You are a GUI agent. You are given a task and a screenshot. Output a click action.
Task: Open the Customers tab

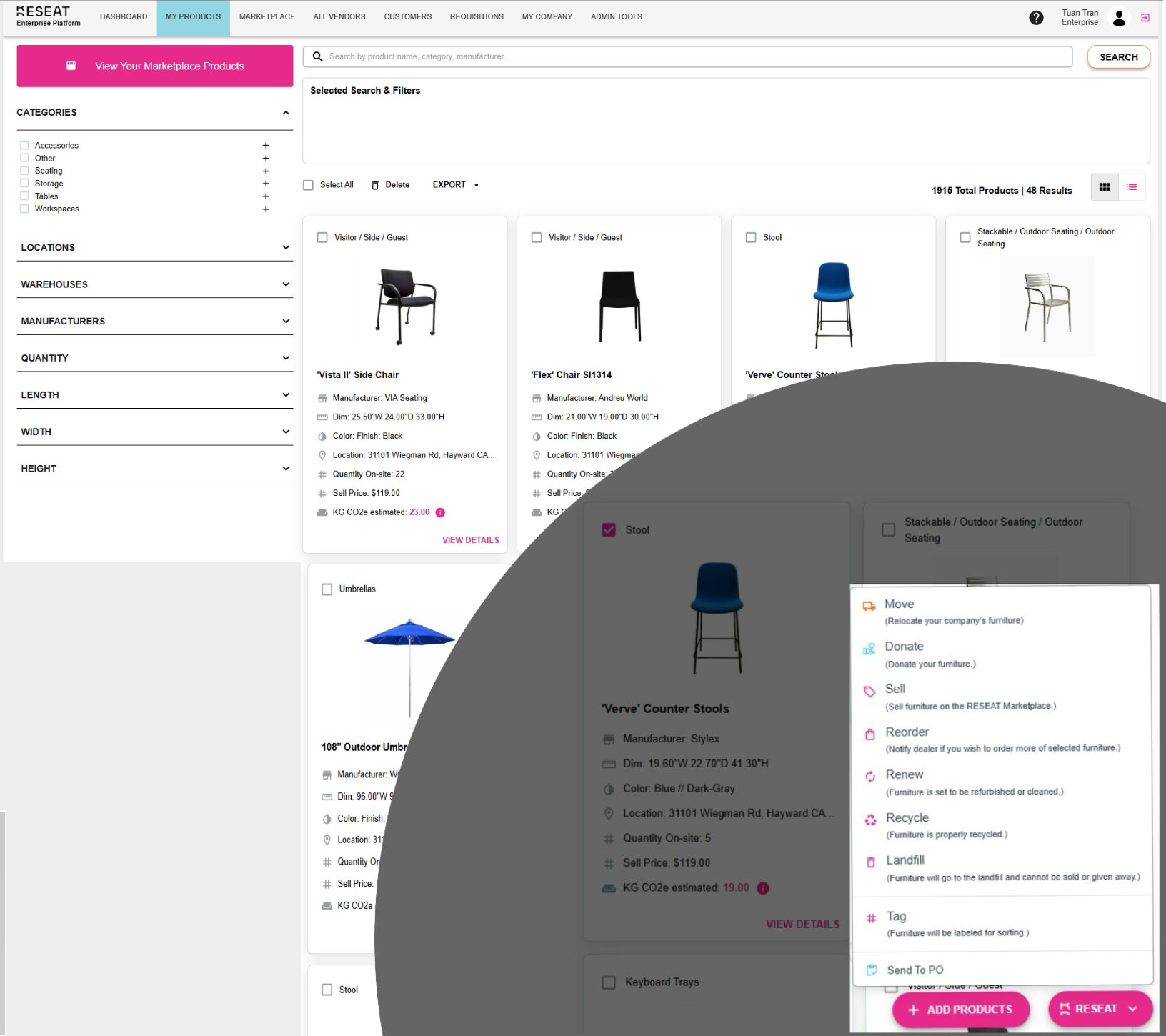pos(408,17)
